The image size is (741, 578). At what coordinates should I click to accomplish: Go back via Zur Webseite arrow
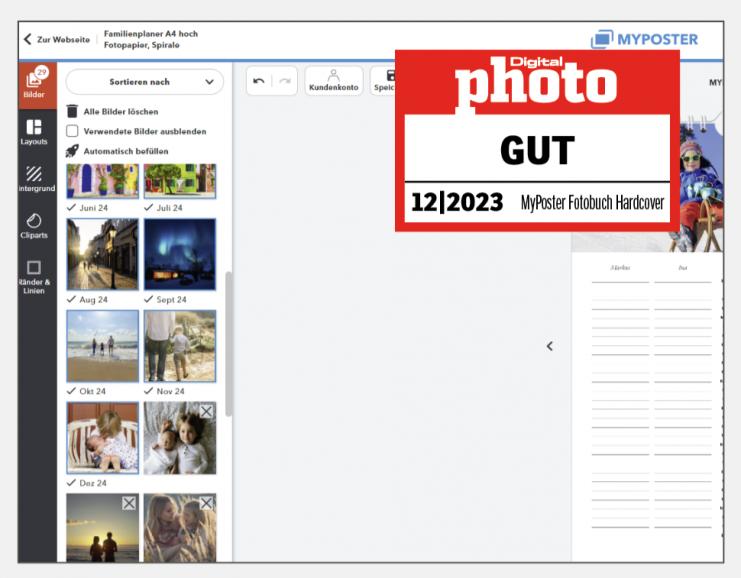coord(28,39)
